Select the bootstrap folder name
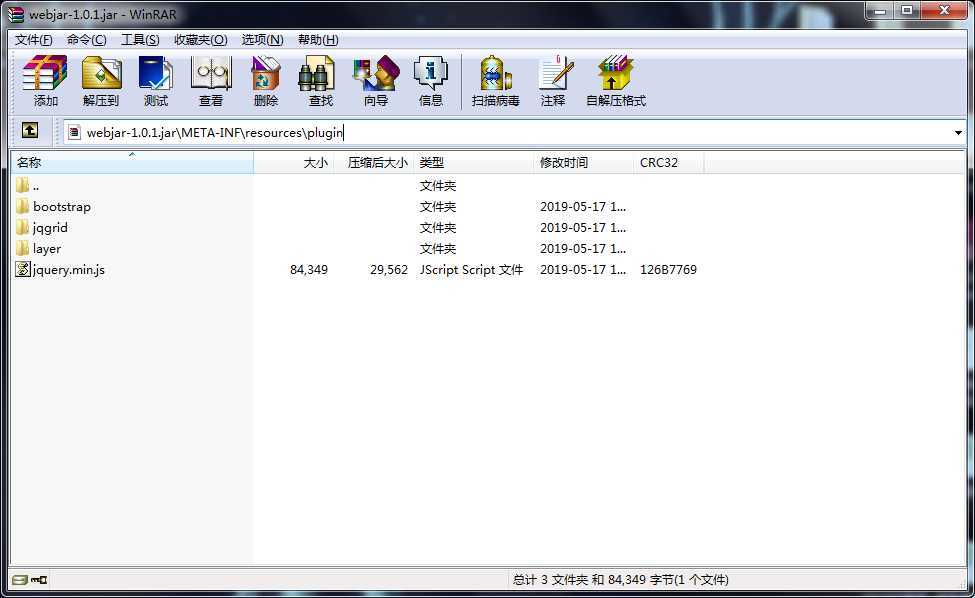This screenshot has height=598, width=975. coord(62,206)
